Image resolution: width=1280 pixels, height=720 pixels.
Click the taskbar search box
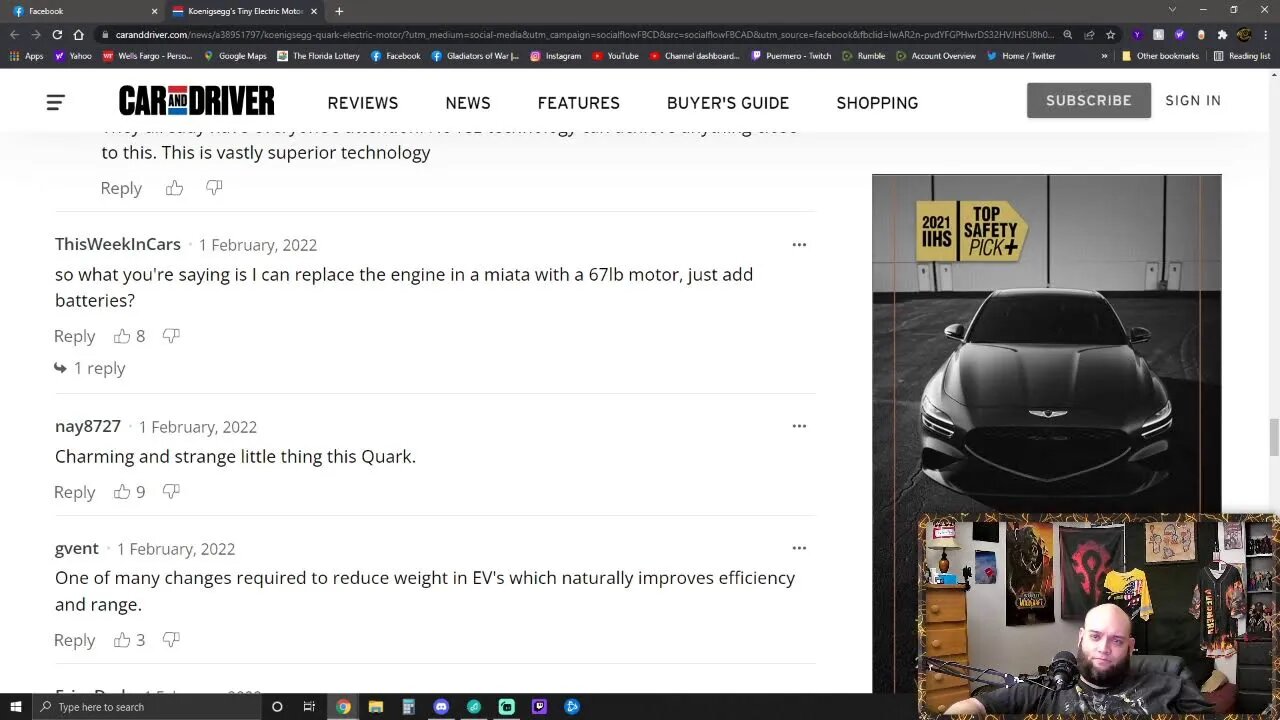[x=145, y=707]
